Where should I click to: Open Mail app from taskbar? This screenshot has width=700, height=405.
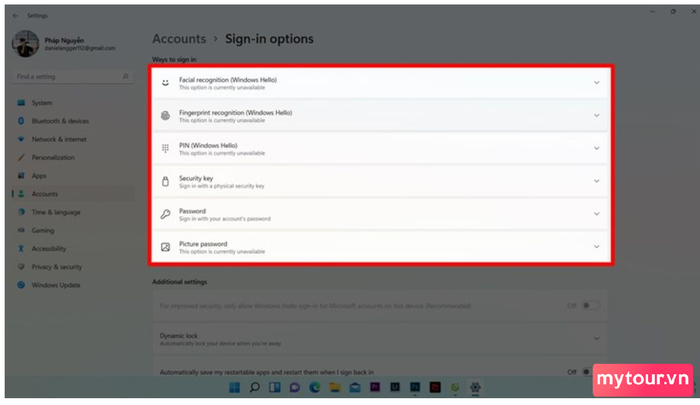(x=355, y=387)
